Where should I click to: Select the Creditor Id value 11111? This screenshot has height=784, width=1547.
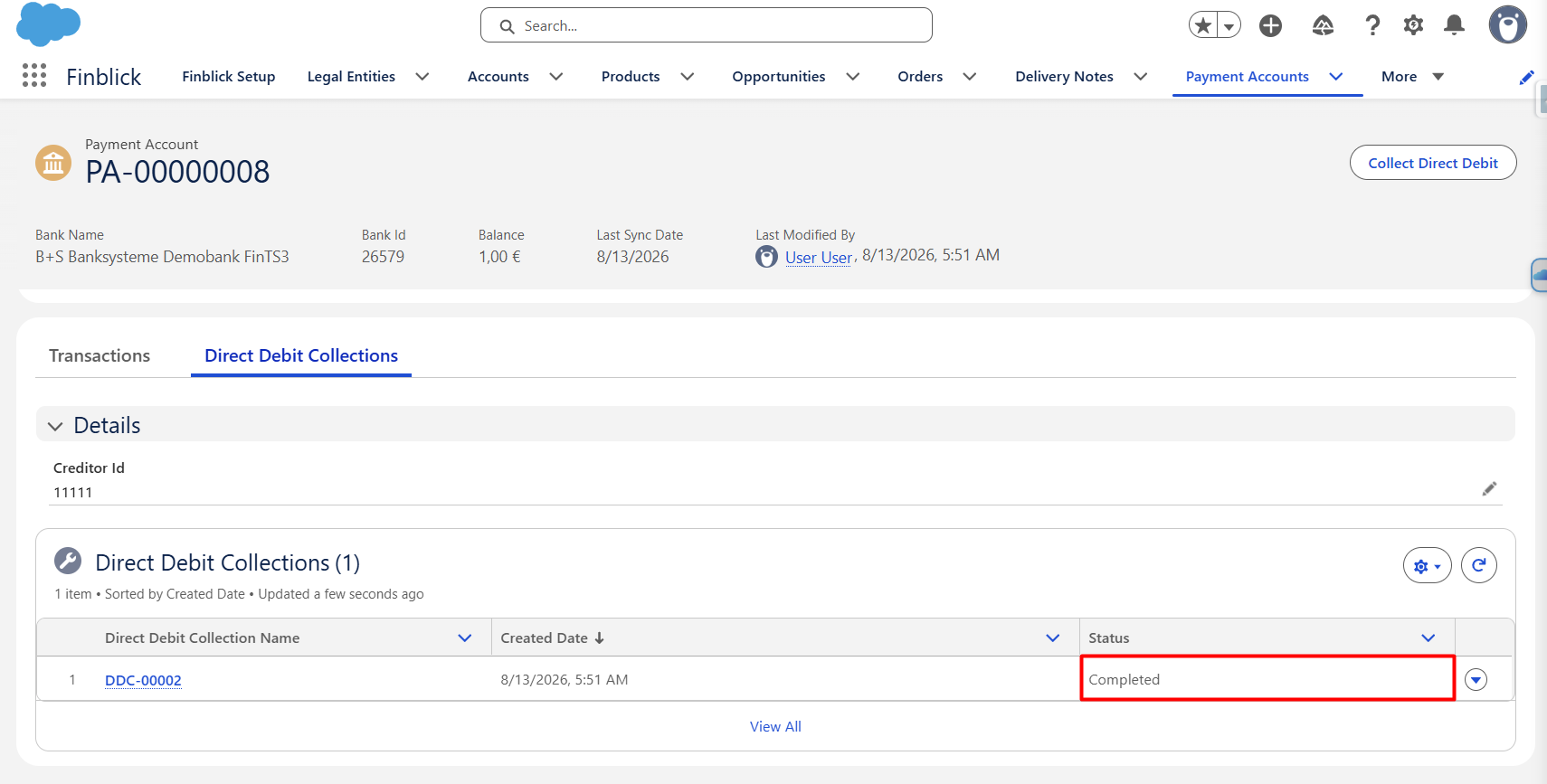(72, 493)
